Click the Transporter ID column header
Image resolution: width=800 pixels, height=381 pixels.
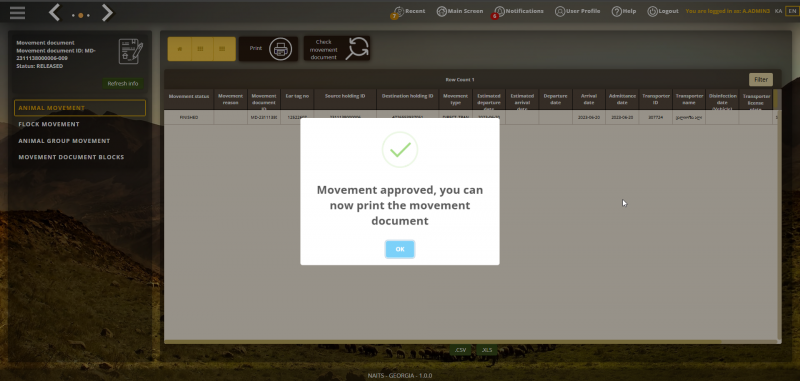656,99
